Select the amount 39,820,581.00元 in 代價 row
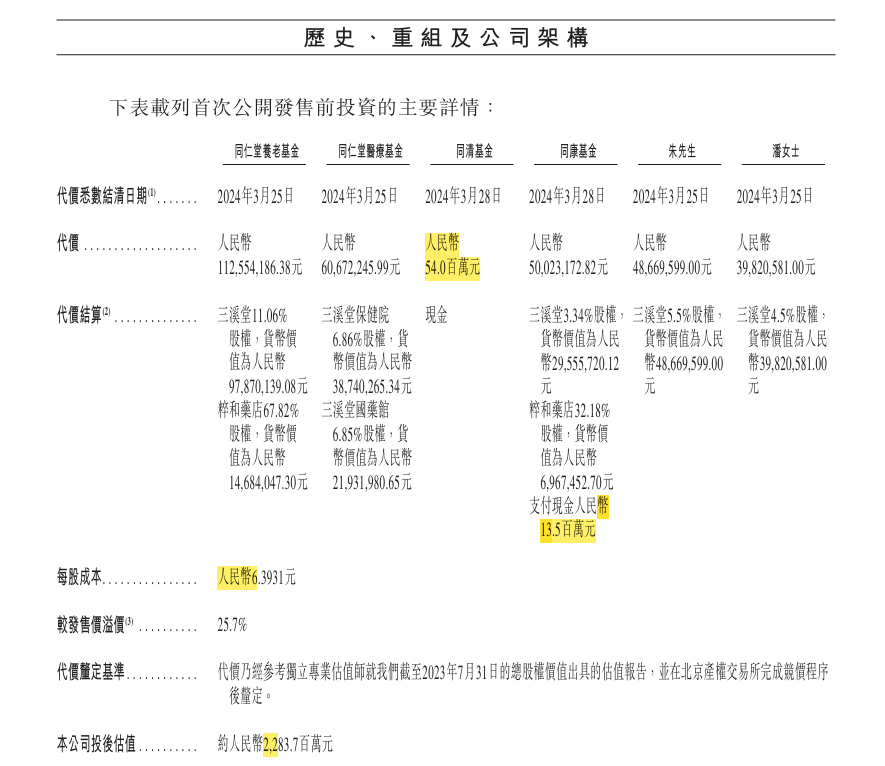The height and width of the screenshot is (766, 885). tap(776, 268)
